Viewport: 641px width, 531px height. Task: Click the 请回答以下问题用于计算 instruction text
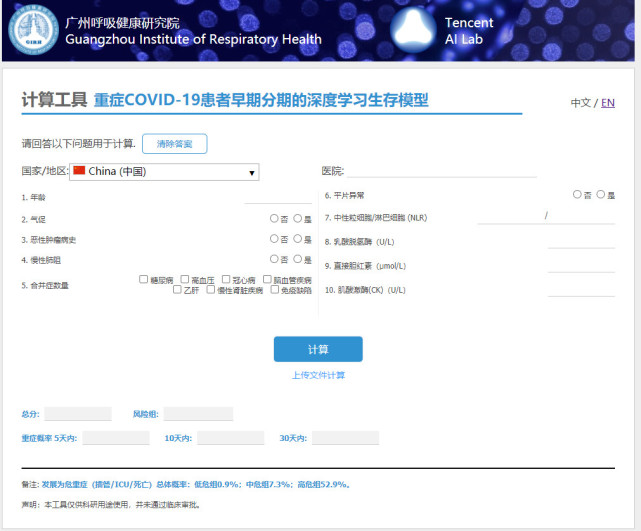pyautogui.click(x=78, y=143)
